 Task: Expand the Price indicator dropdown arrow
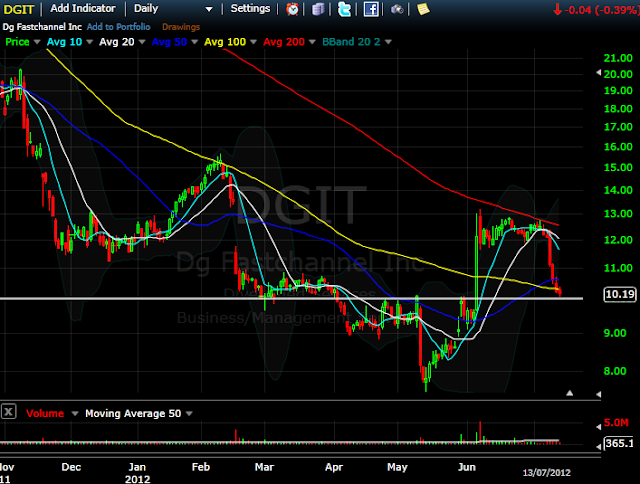[37, 42]
